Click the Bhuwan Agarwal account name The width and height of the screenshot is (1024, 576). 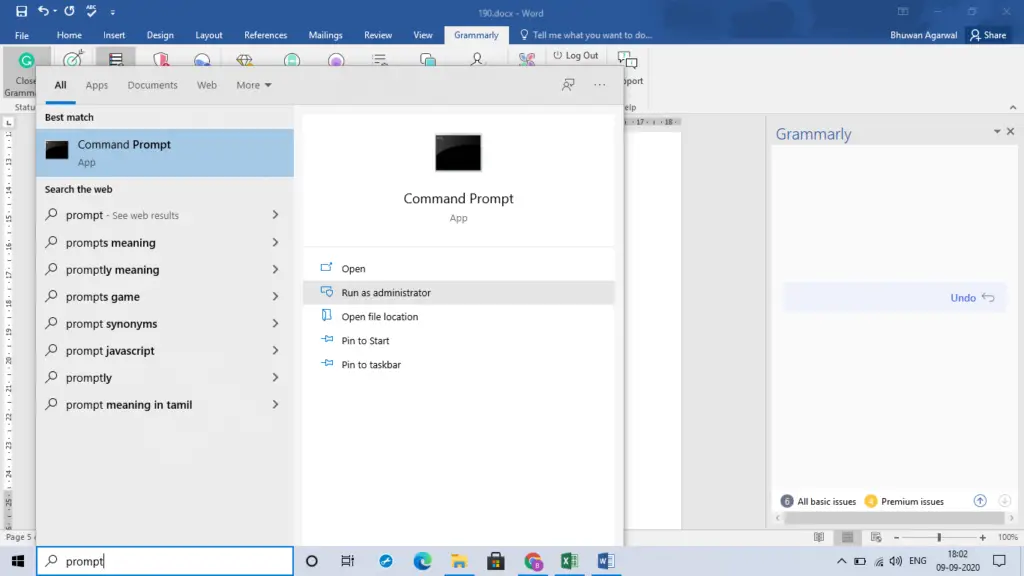tap(923, 35)
